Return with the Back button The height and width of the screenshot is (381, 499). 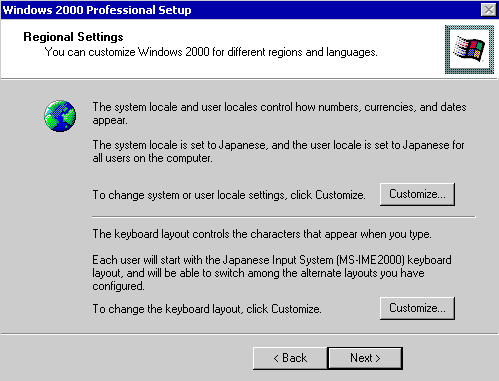tap(290, 358)
